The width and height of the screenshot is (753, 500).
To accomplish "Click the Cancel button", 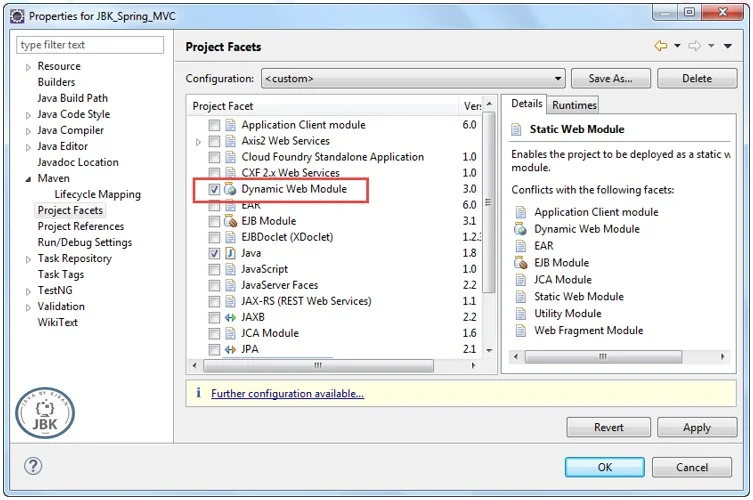I will [692, 467].
